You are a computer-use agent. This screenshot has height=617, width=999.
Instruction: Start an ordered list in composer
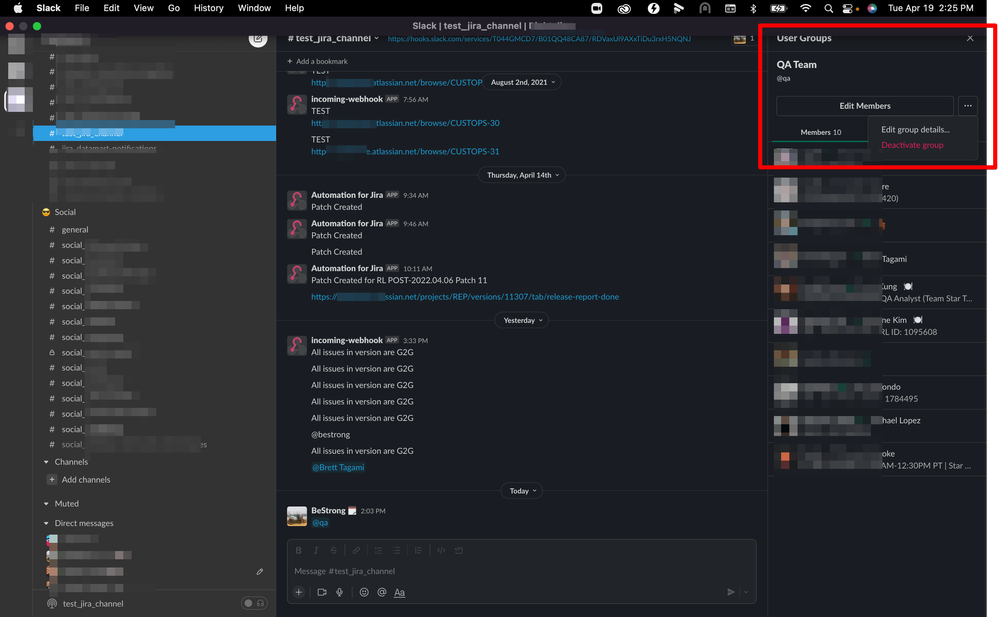[x=378, y=551]
